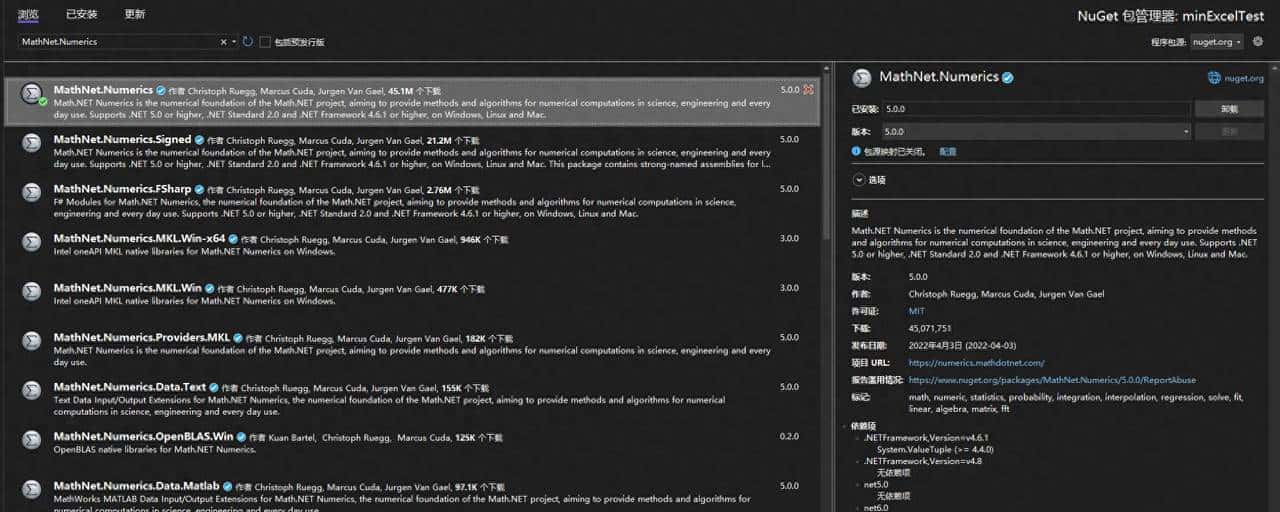Click verified badge next to MathNet.Numerics in list
The image size is (1280, 512).
click(x=161, y=90)
